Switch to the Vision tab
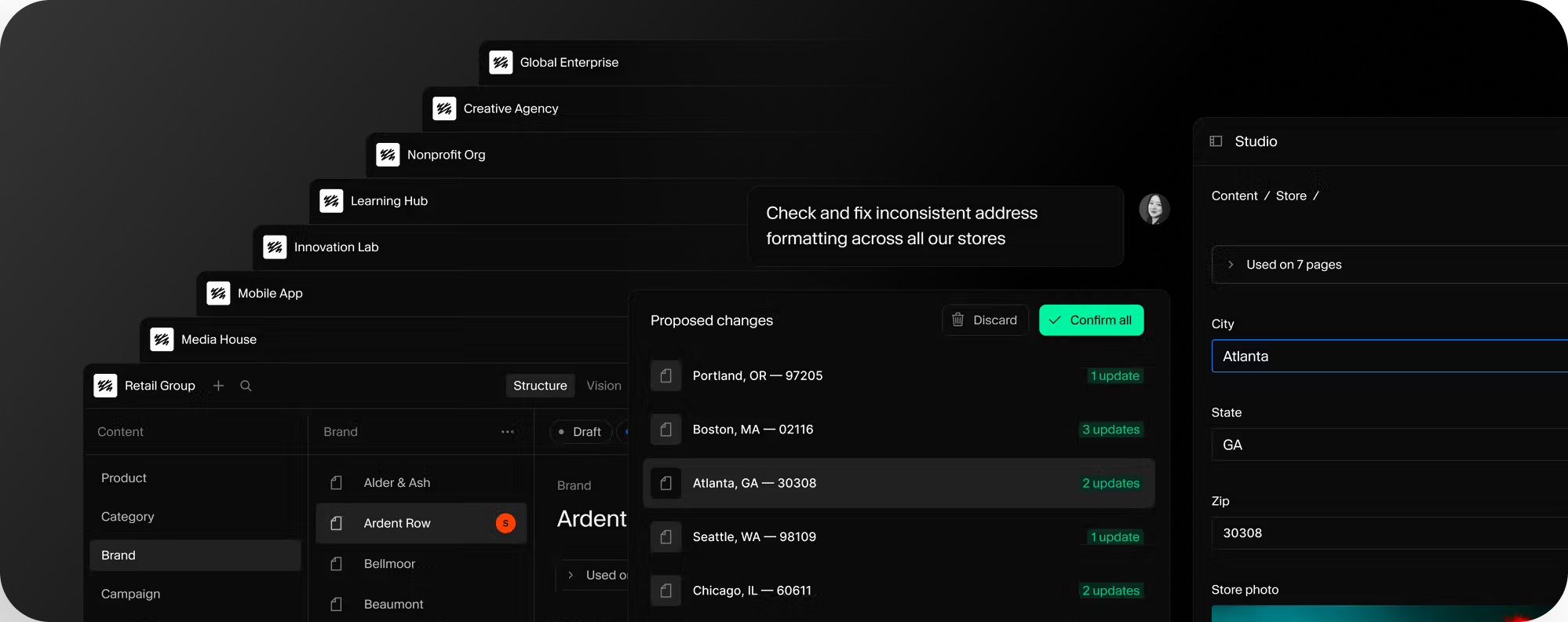1568x622 pixels. point(603,386)
